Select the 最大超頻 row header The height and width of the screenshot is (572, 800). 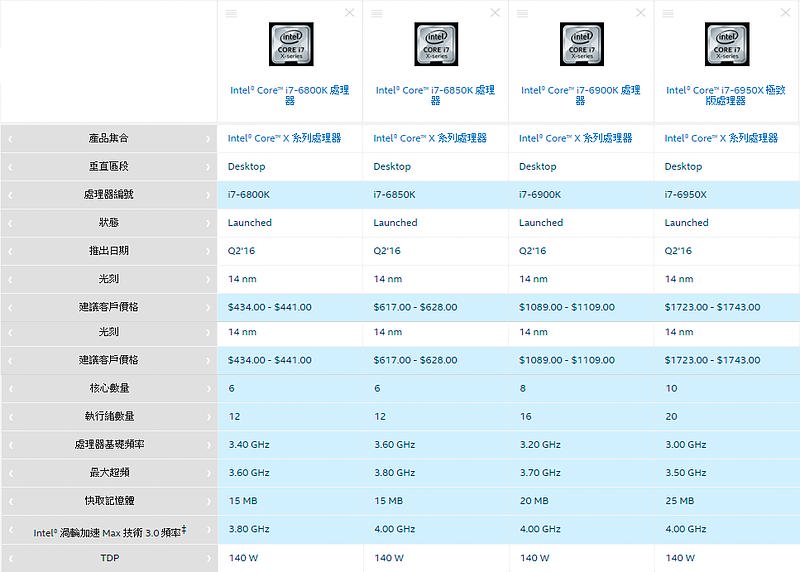click(109, 472)
